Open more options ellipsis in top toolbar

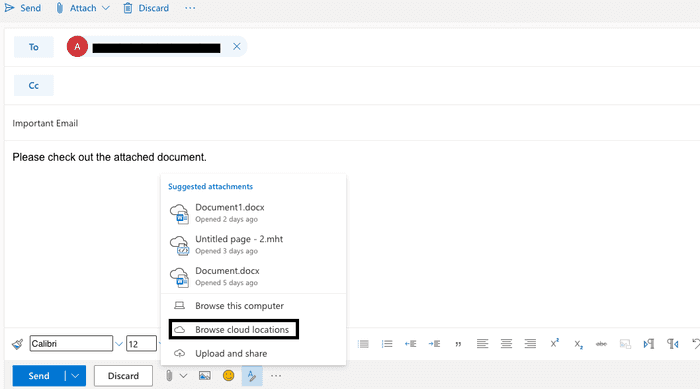pyautogui.click(x=190, y=8)
